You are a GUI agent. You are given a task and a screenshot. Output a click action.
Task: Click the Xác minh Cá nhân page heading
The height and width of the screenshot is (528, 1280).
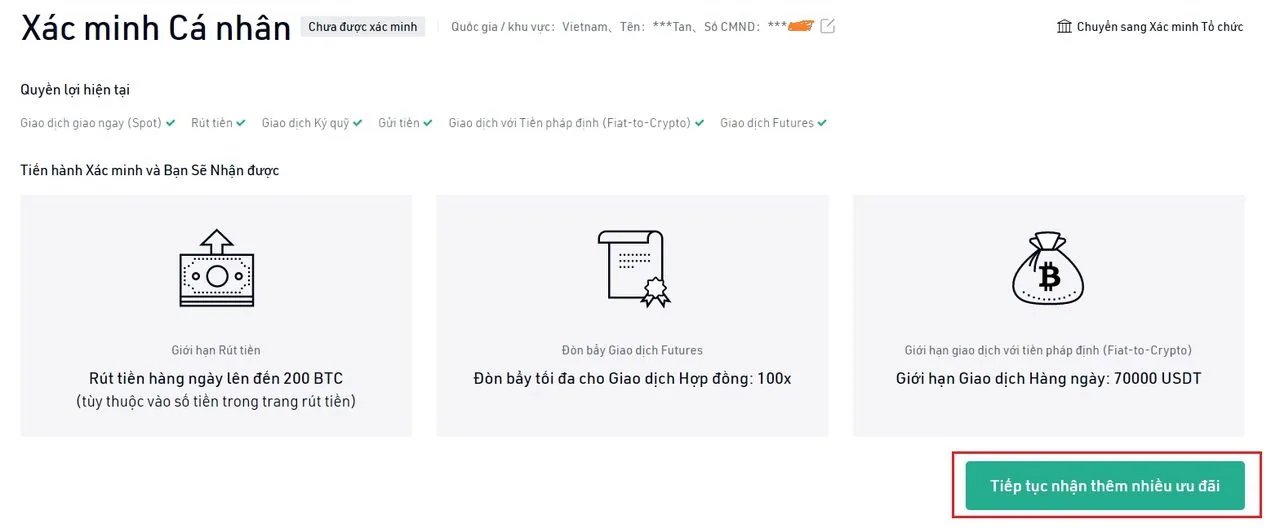156,27
